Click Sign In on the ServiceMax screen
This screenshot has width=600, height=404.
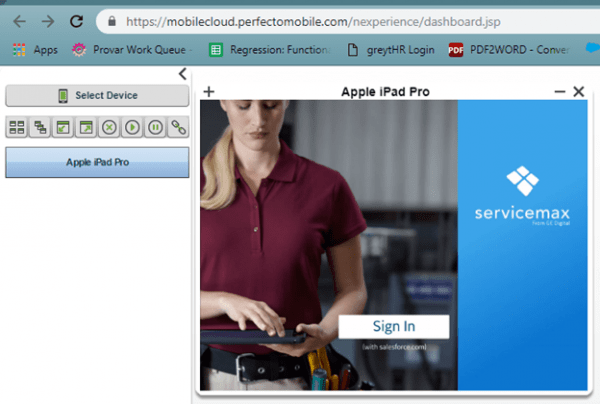click(394, 326)
